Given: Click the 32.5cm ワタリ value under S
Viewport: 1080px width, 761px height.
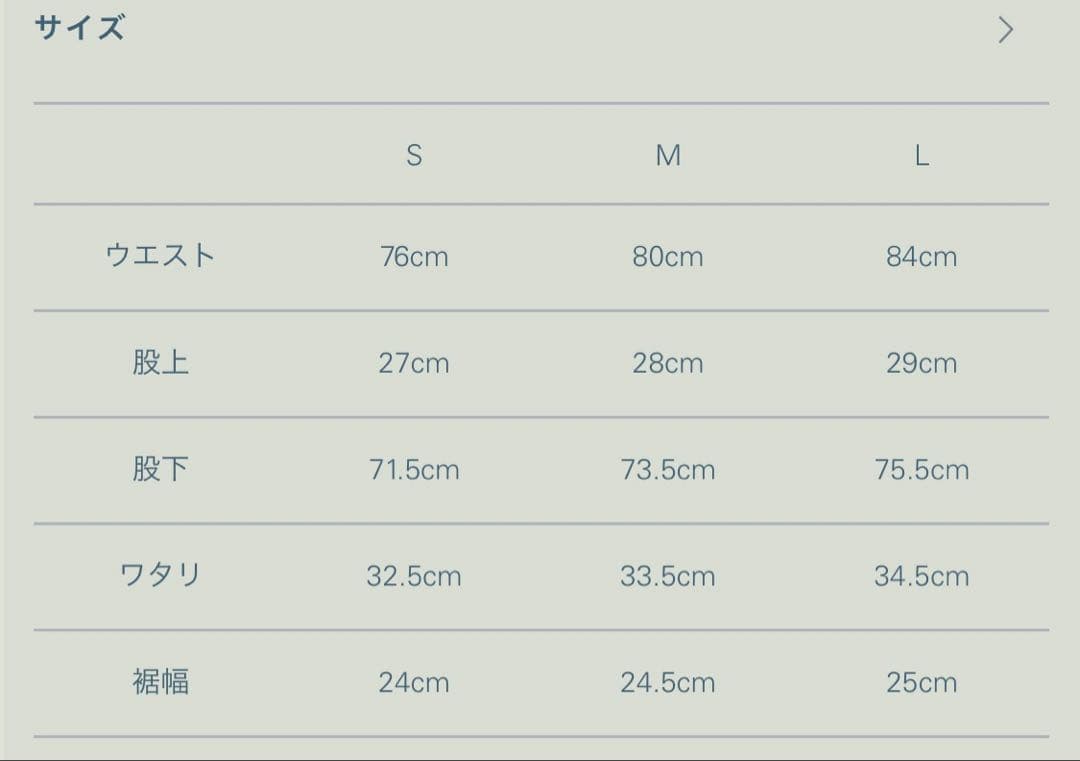Looking at the screenshot, I should tap(415, 576).
